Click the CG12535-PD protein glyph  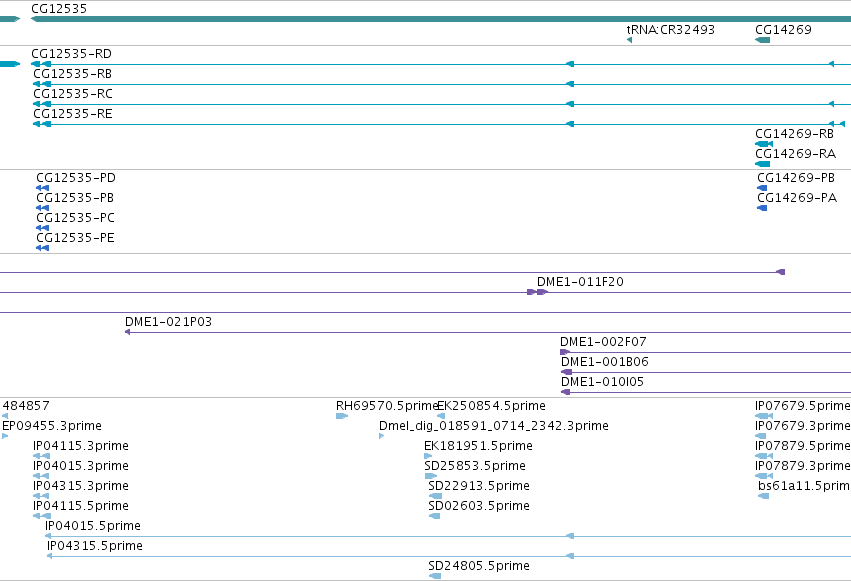tap(42, 188)
